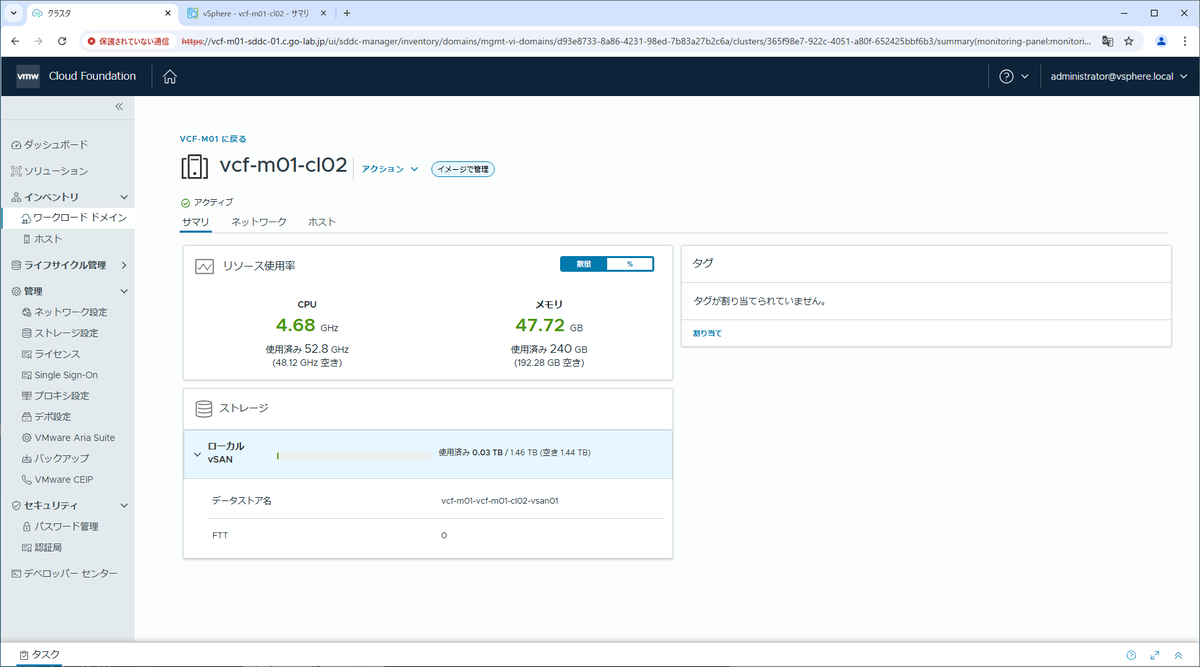The width and height of the screenshot is (1200, 667).
Task: Click the イメージで管理 badge
Action: point(463,169)
